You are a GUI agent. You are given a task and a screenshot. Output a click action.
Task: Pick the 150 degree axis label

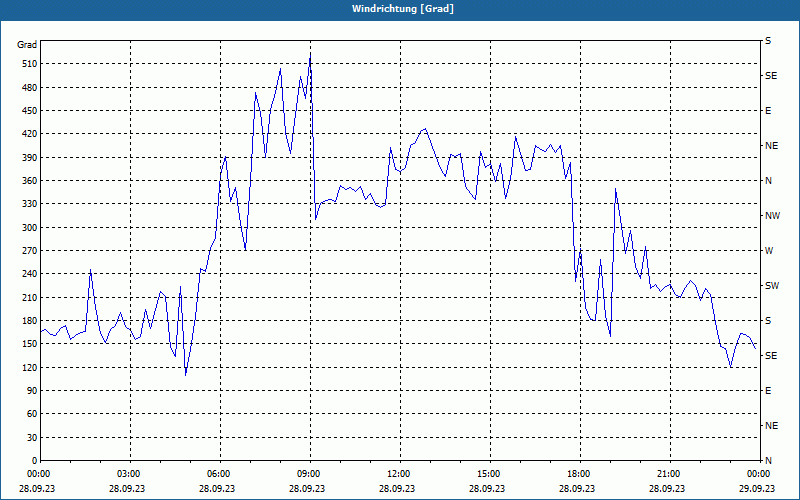[30, 344]
